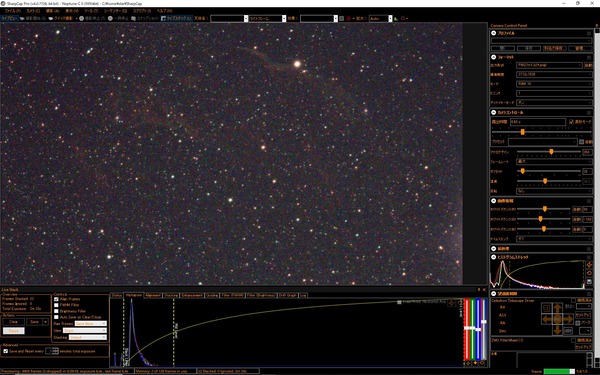This screenshot has width=600, height=375.
Task: Collapse the Camera Control section
Action: (x=494, y=112)
